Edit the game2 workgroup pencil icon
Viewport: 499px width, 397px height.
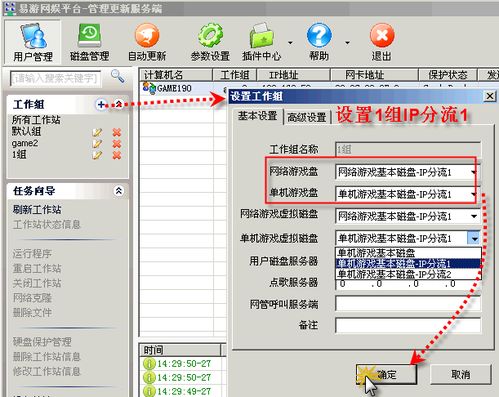[x=97, y=144]
